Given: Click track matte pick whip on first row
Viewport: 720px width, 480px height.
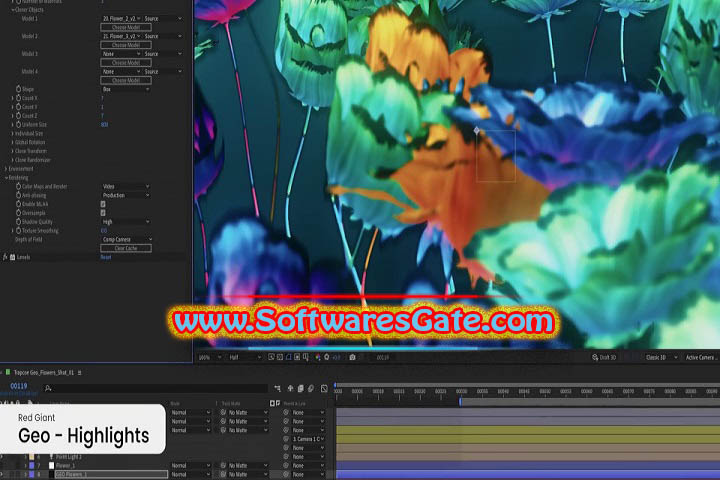Looking at the screenshot, I should pyautogui.click(x=223, y=412).
